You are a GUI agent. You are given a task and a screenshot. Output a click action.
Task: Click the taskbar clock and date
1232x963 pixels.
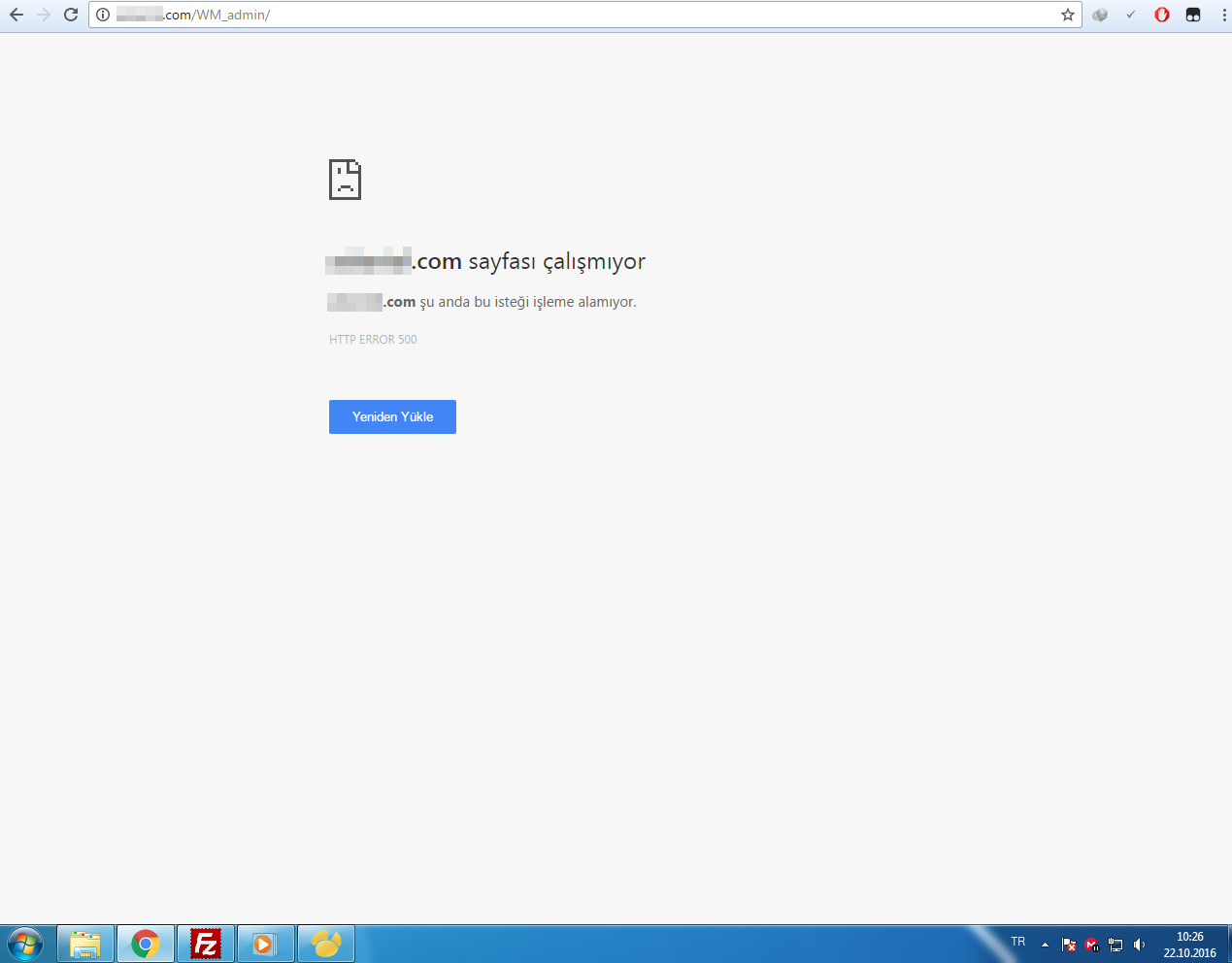tap(1189, 945)
